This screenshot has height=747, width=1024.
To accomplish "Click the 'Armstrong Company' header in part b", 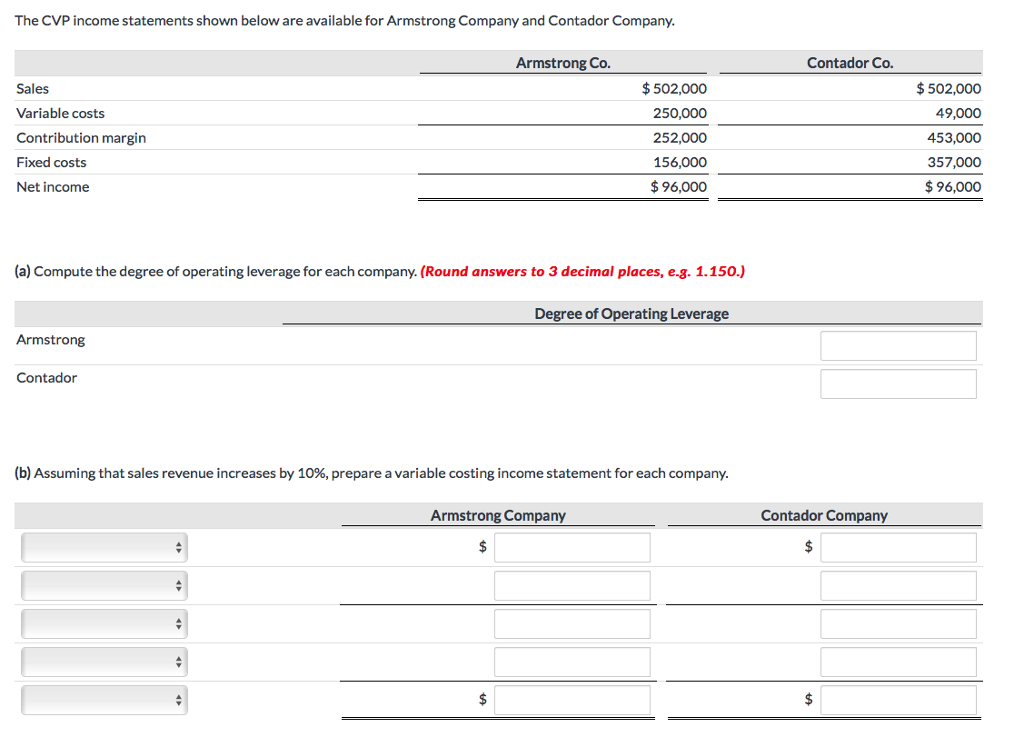I will click(x=498, y=516).
